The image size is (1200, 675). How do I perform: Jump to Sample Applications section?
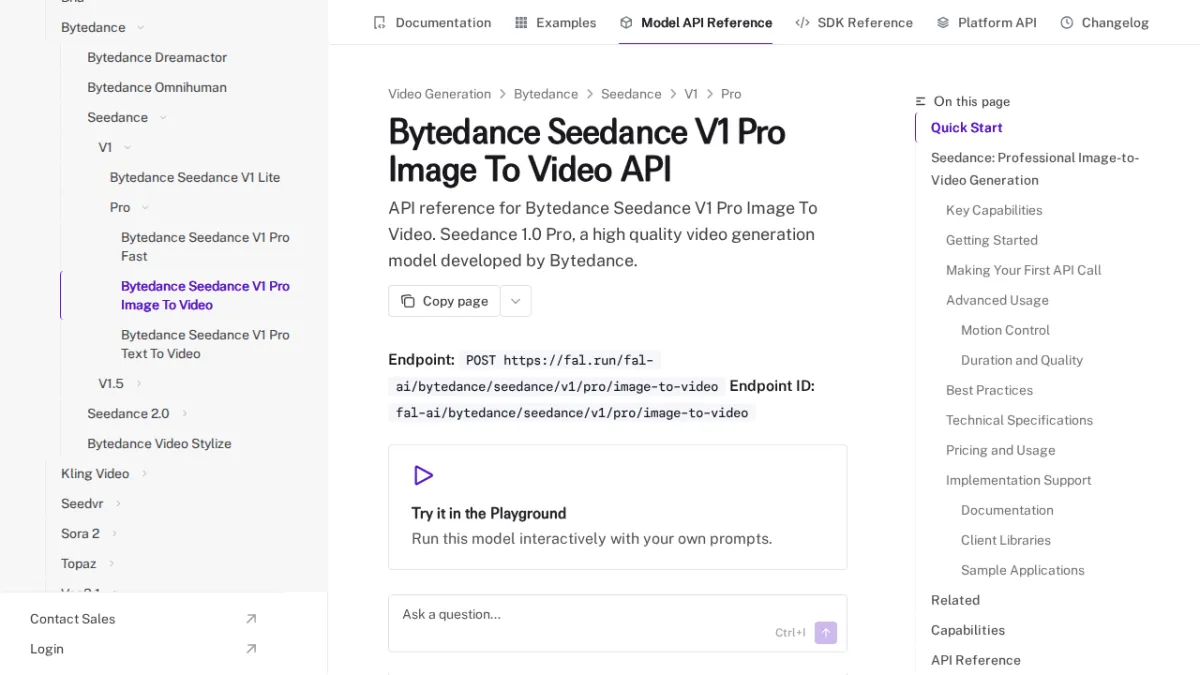[x=1023, y=570]
